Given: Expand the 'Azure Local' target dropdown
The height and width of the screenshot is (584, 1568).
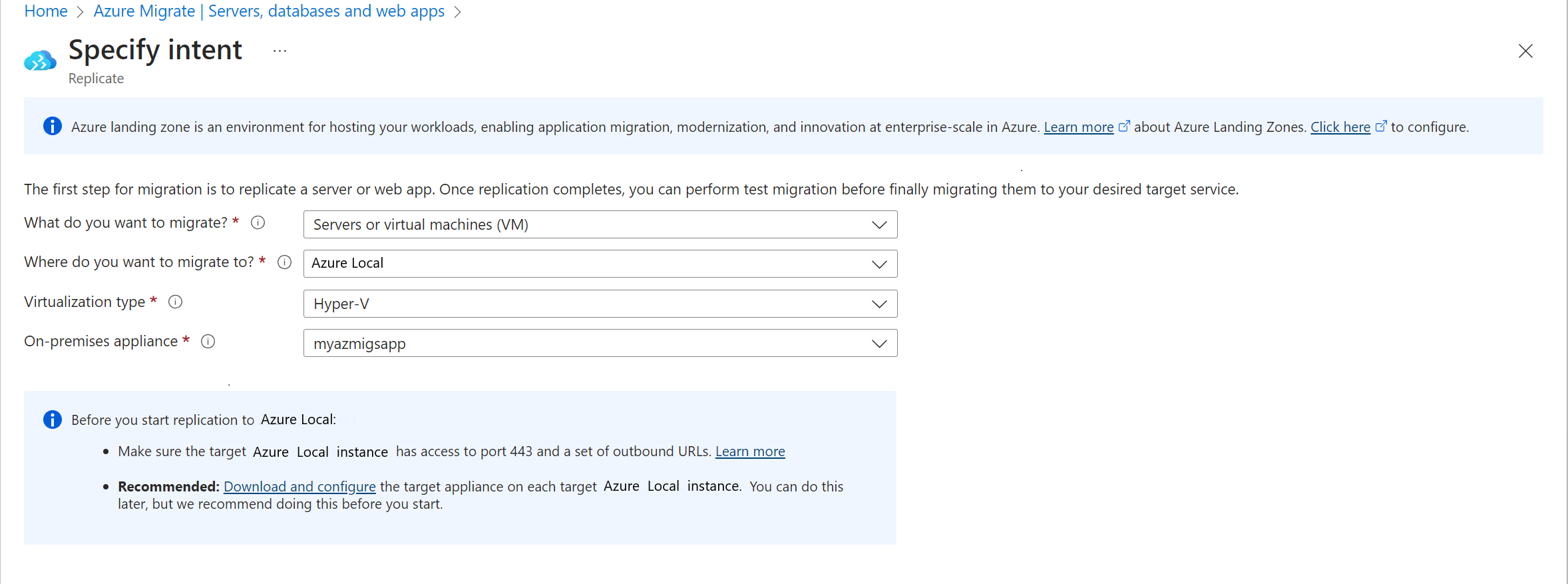Looking at the screenshot, I should pos(600,264).
